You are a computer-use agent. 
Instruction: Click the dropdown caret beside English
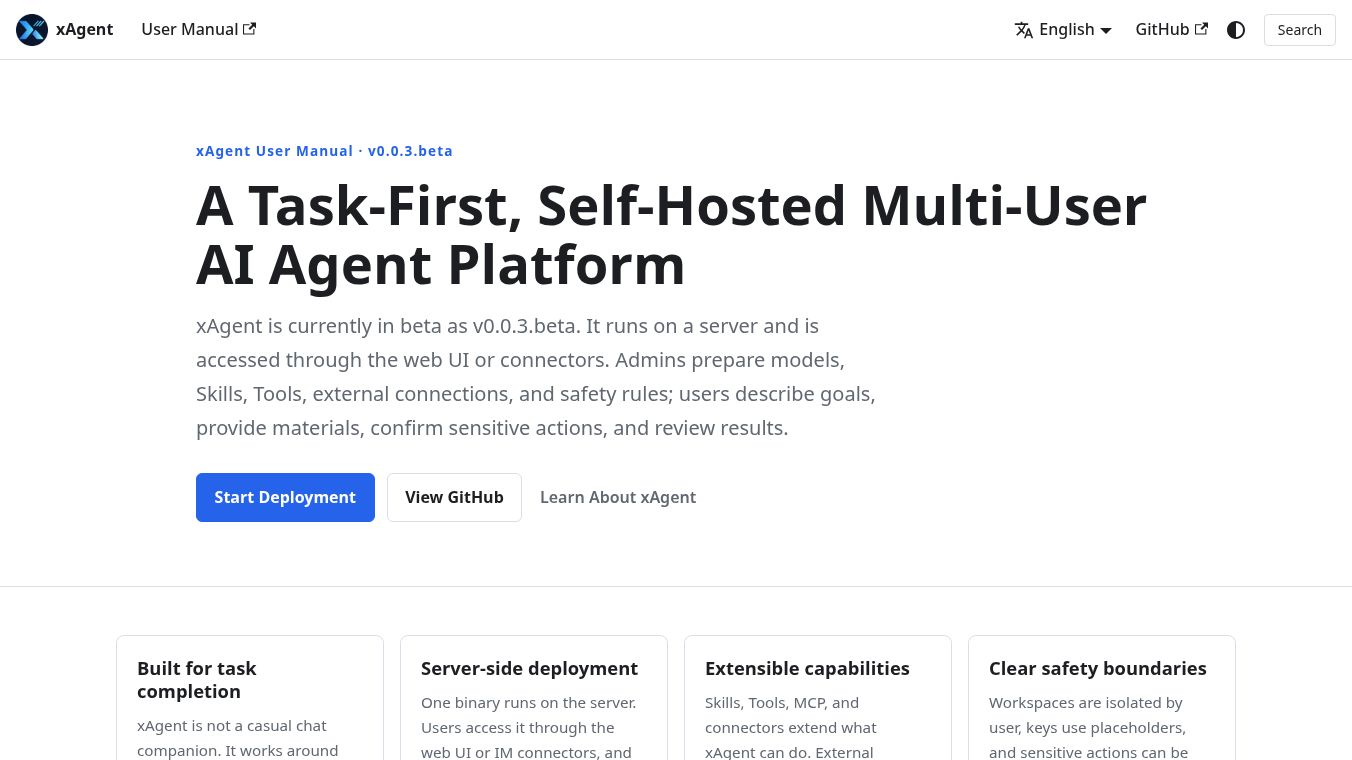point(1106,31)
